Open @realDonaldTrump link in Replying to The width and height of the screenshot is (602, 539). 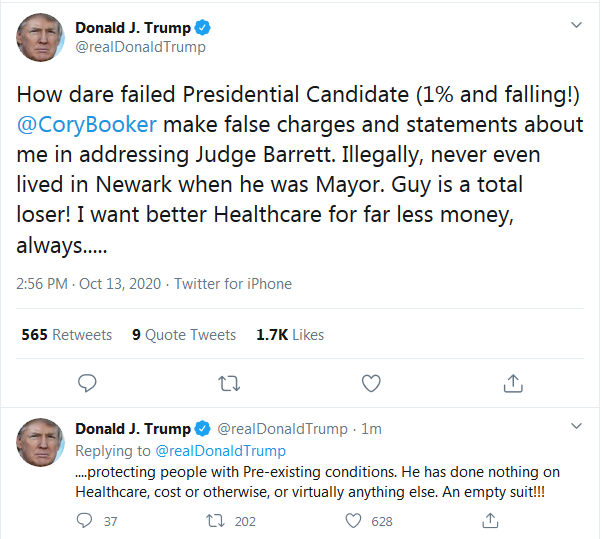click(x=220, y=451)
